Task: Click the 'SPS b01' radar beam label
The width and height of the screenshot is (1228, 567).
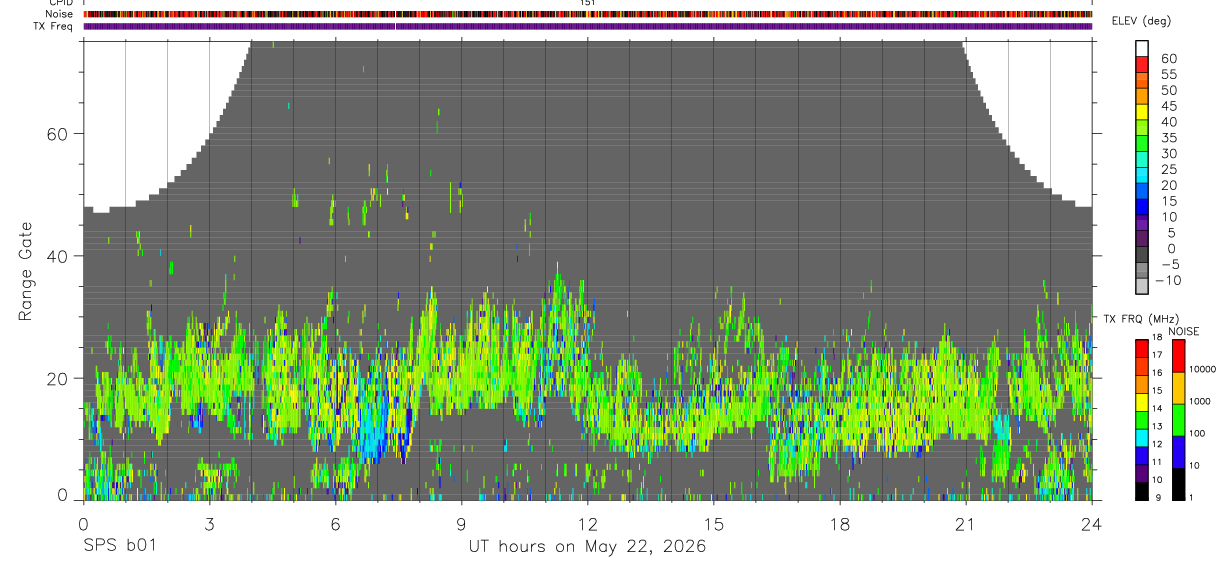Action: 119,547
